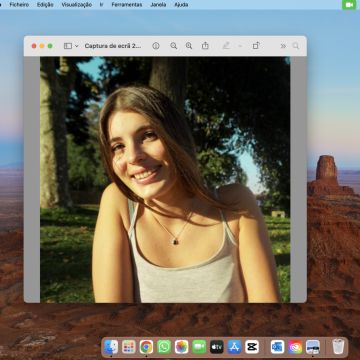Rotate the image with the rotate button

[x=256, y=46]
